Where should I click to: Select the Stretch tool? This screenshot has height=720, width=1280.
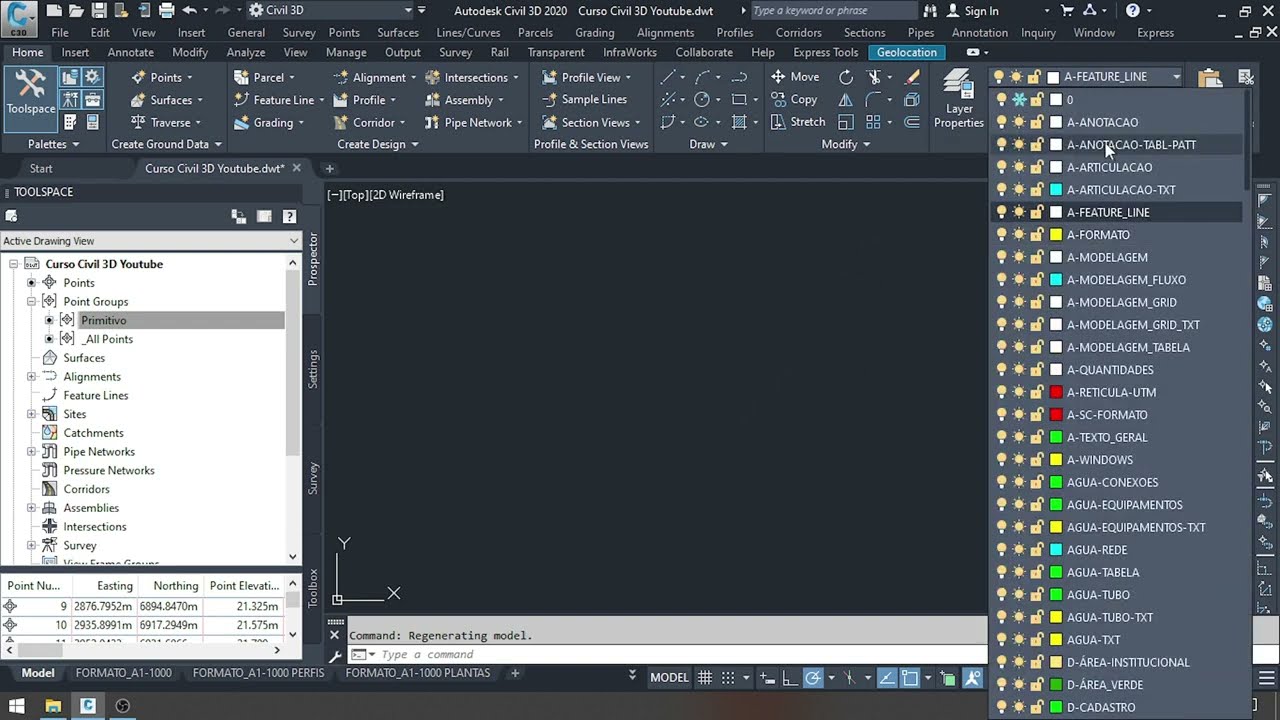pos(798,122)
